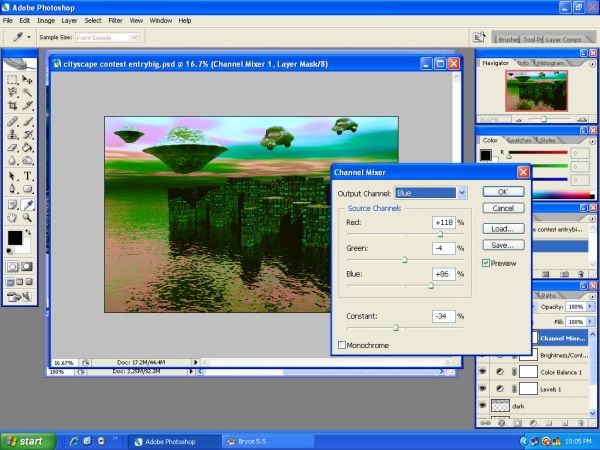This screenshot has width=600, height=450.
Task: Select the Move tool
Action: click(27, 80)
